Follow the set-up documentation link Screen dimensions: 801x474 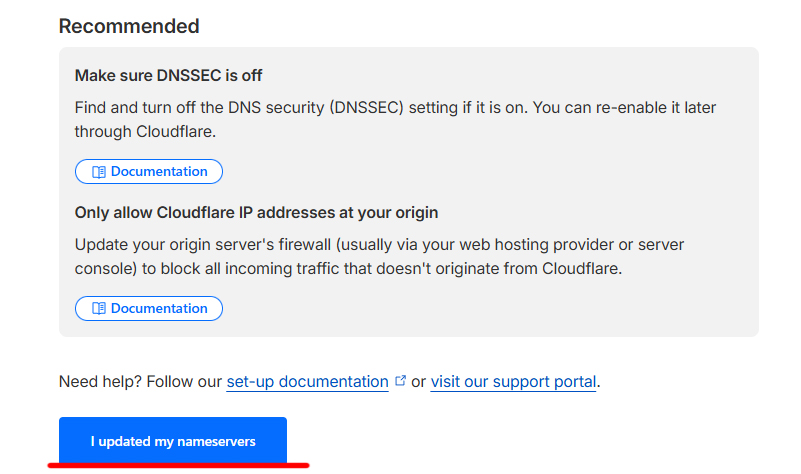point(307,382)
